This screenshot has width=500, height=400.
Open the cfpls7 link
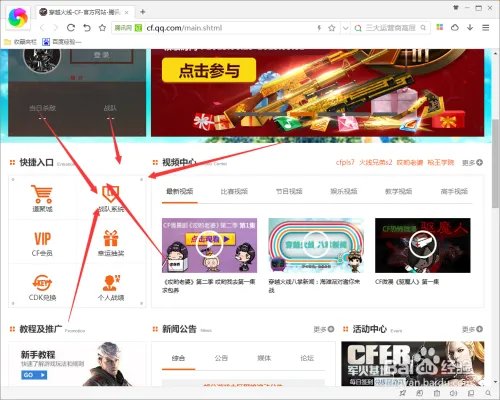tap(345, 163)
